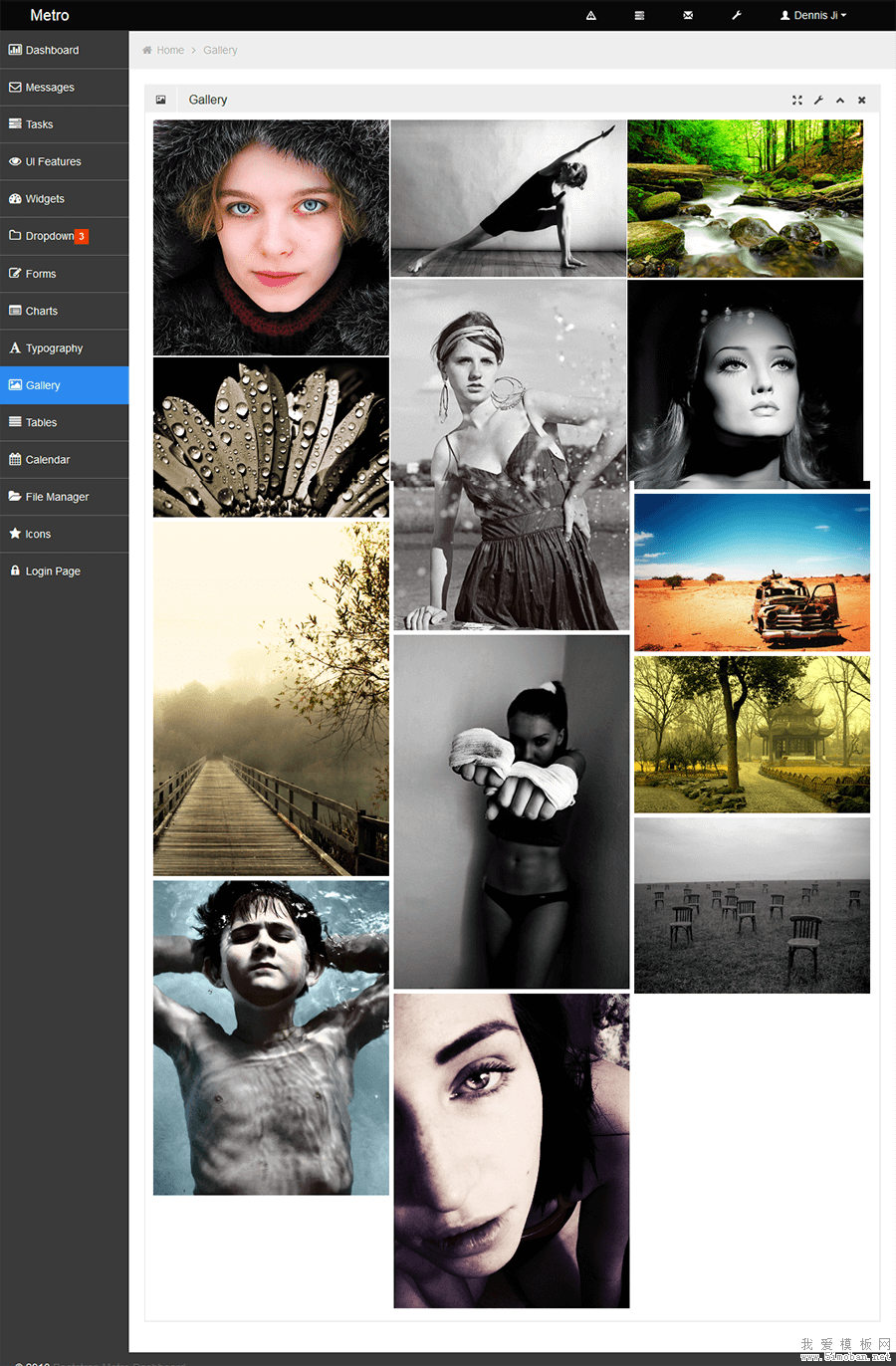Open the tasks list icon in top bar

click(639, 16)
